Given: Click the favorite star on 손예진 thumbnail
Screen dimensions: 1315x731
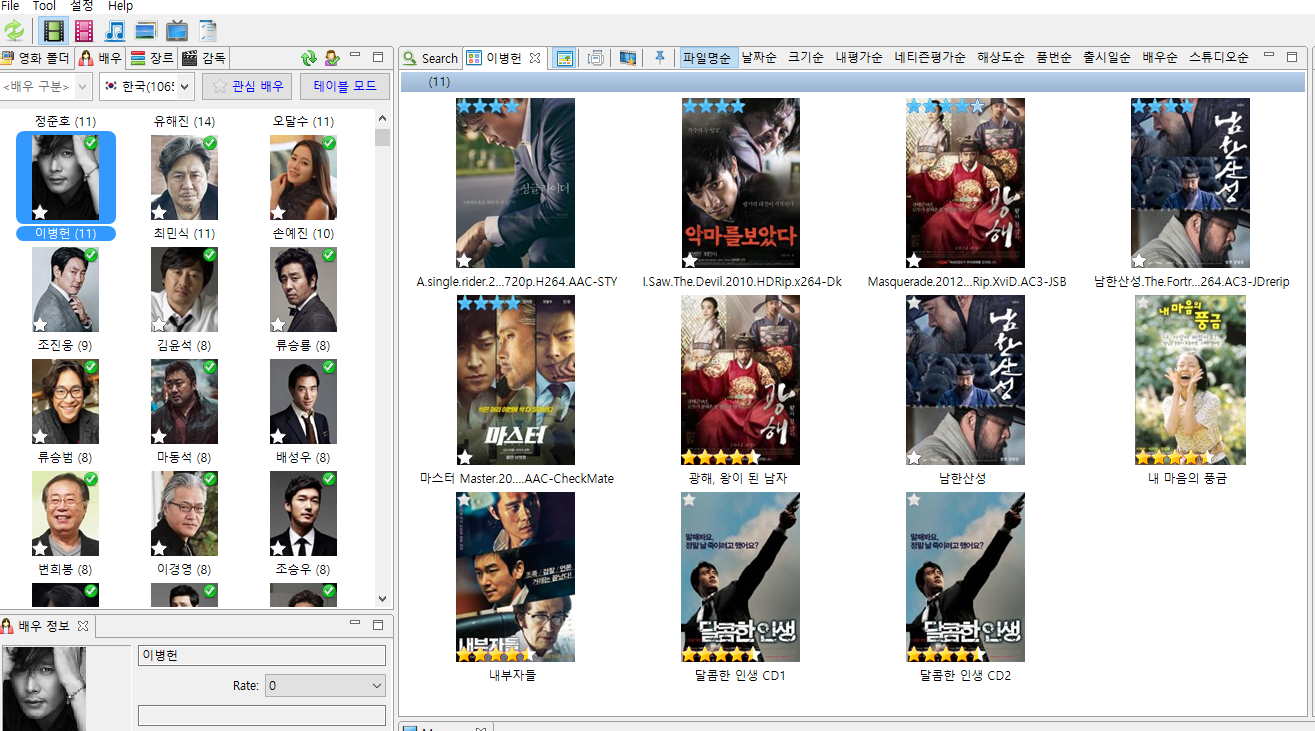Looking at the screenshot, I should (279, 212).
